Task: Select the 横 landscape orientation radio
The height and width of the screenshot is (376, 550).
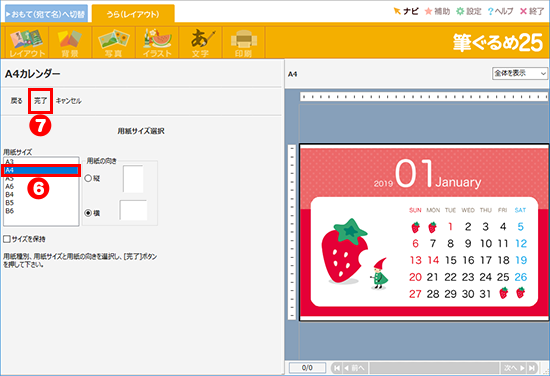Action: (x=88, y=213)
